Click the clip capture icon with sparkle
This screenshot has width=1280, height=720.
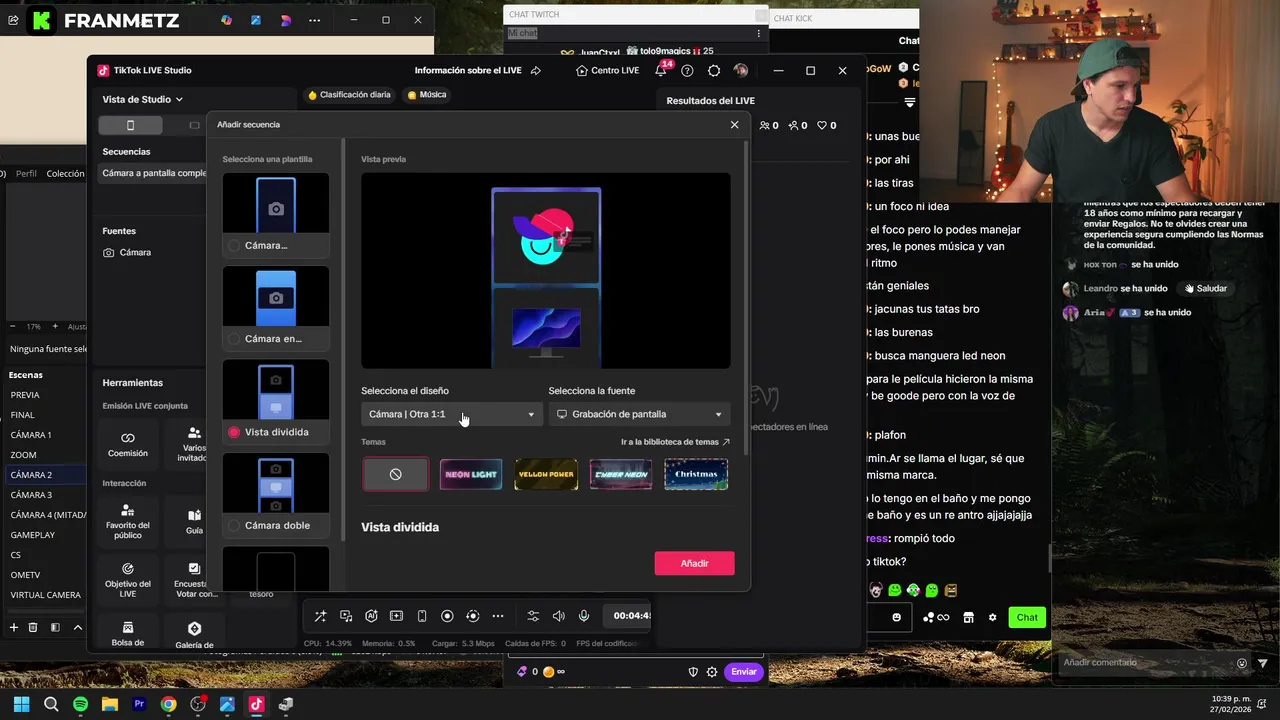396,616
